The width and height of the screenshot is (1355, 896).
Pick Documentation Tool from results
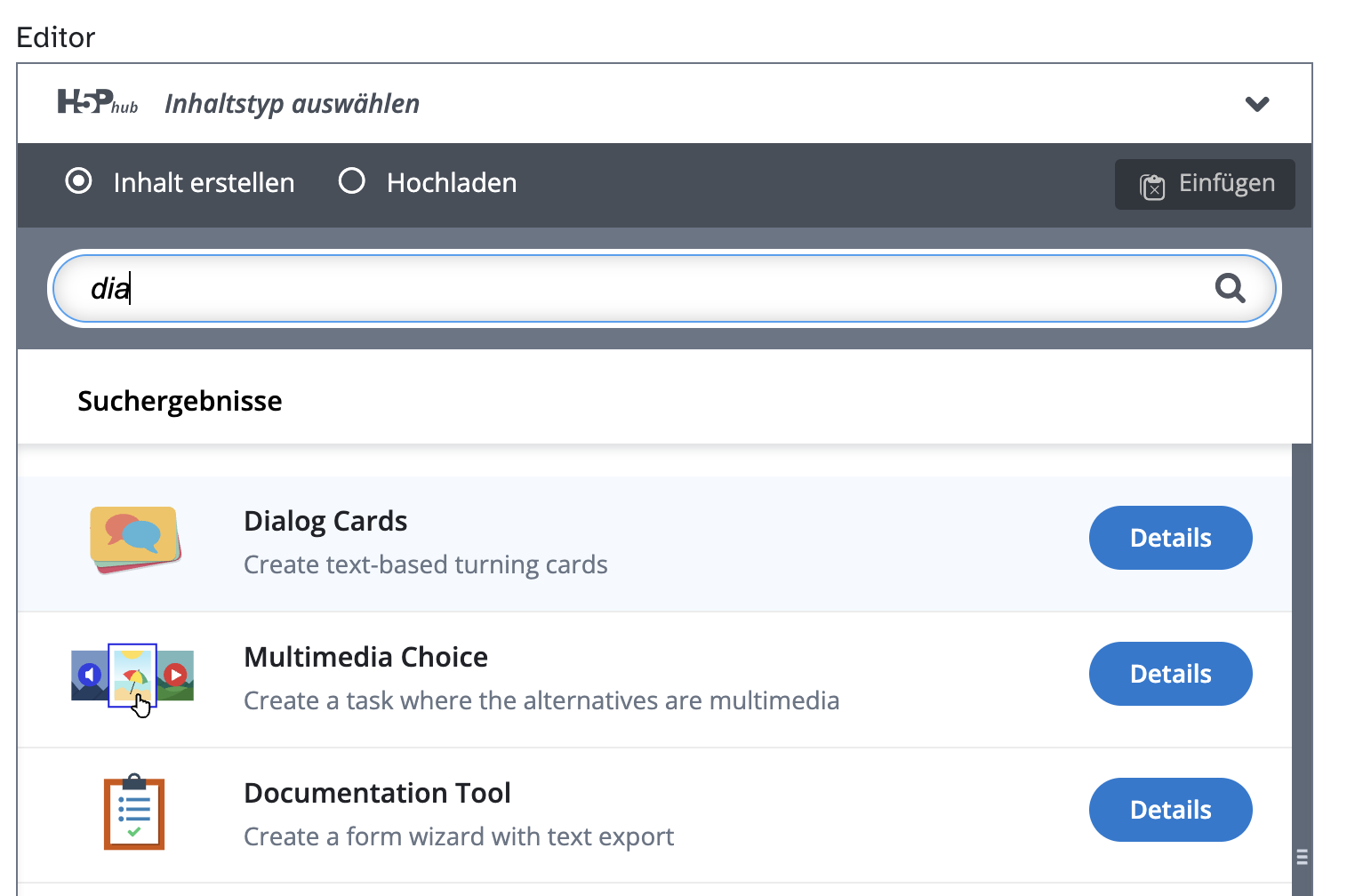377,793
